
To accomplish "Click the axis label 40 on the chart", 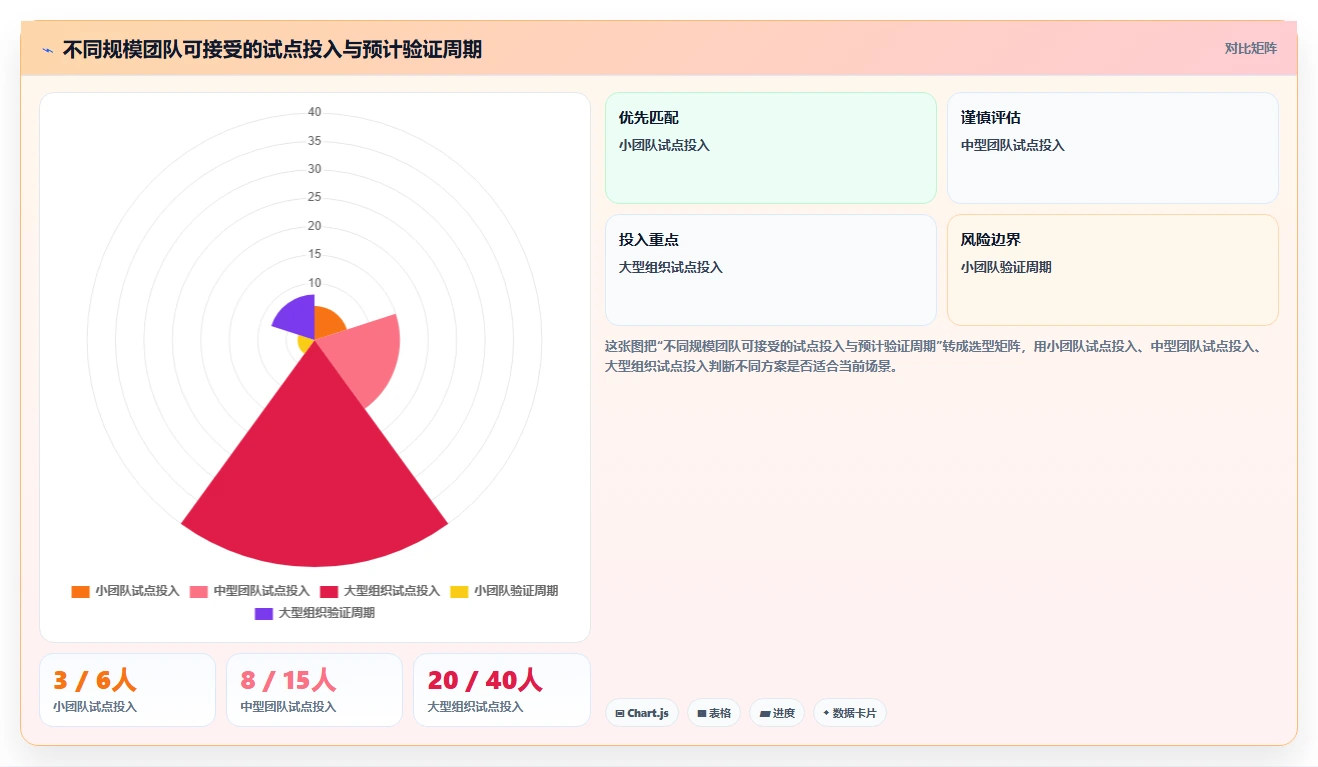I will [x=315, y=112].
